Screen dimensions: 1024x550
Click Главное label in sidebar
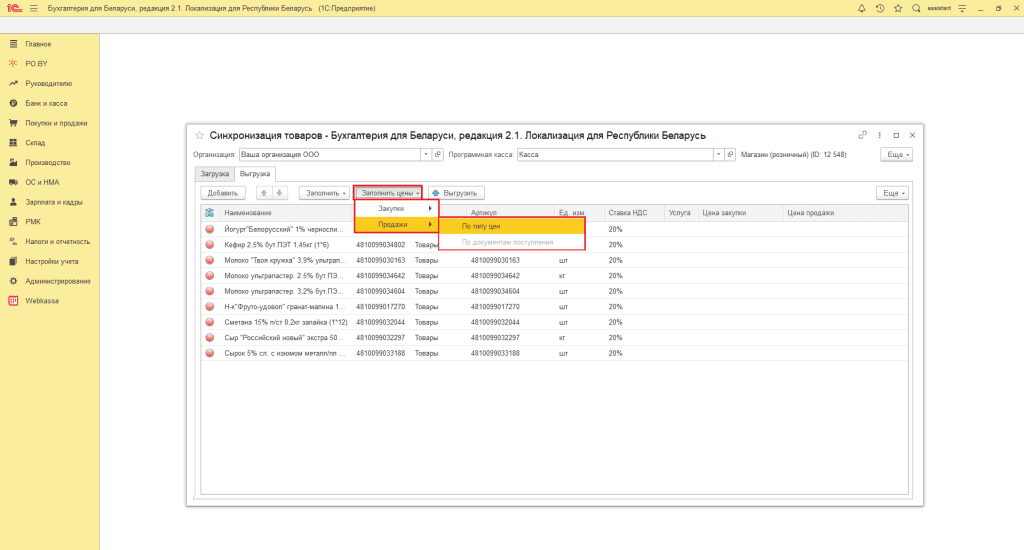point(38,44)
